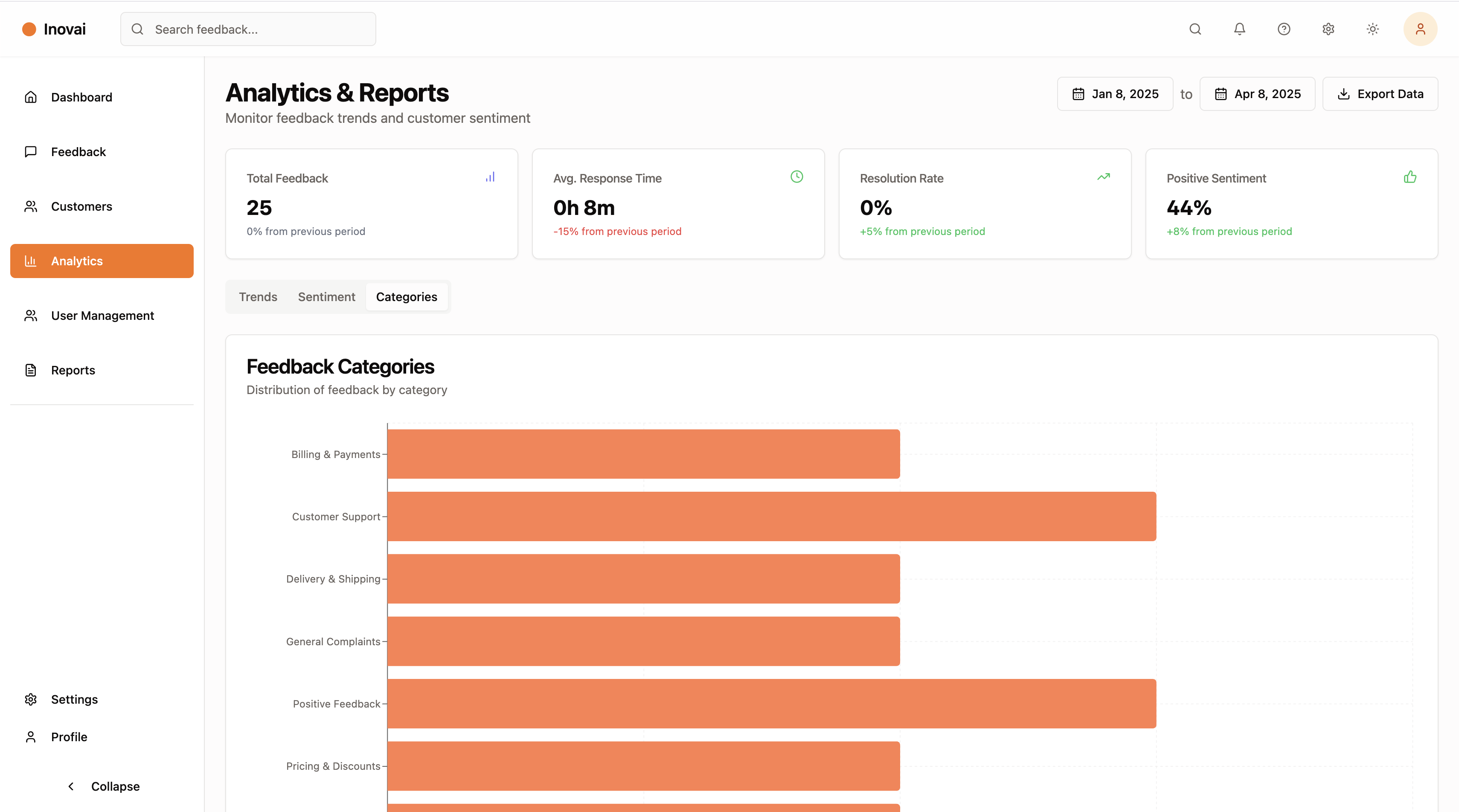Open the help question mark icon
The height and width of the screenshot is (812, 1459).
tap(1283, 29)
